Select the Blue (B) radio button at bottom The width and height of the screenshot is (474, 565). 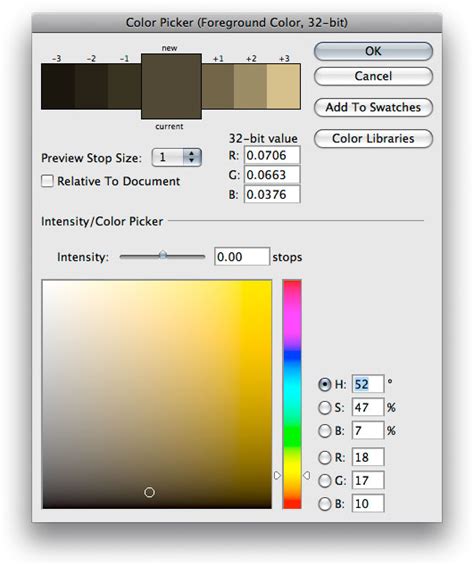[324, 503]
